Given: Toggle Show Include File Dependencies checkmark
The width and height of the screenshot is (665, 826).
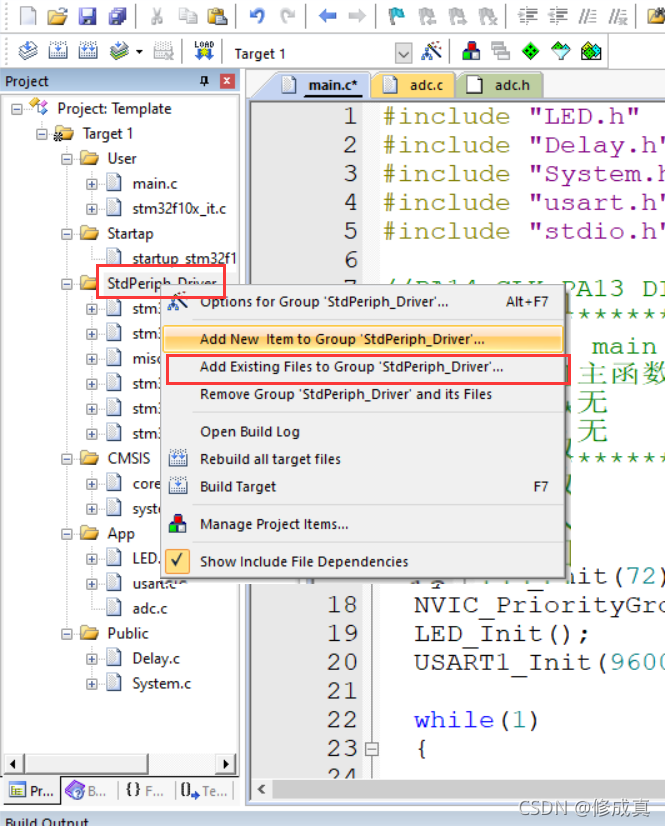Looking at the screenshot, I should (x=177, y=560).
